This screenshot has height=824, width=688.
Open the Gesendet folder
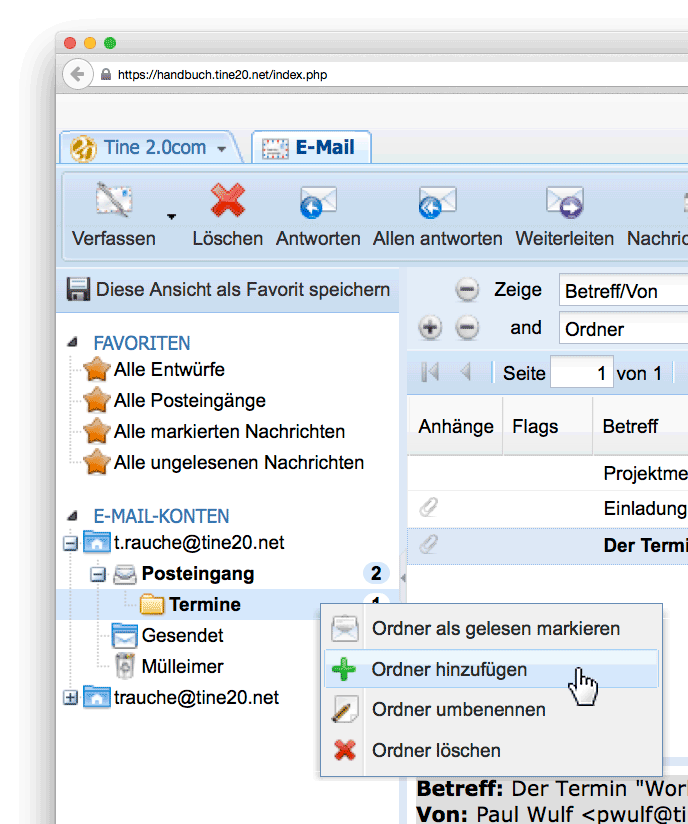click(x=182, y=635)
